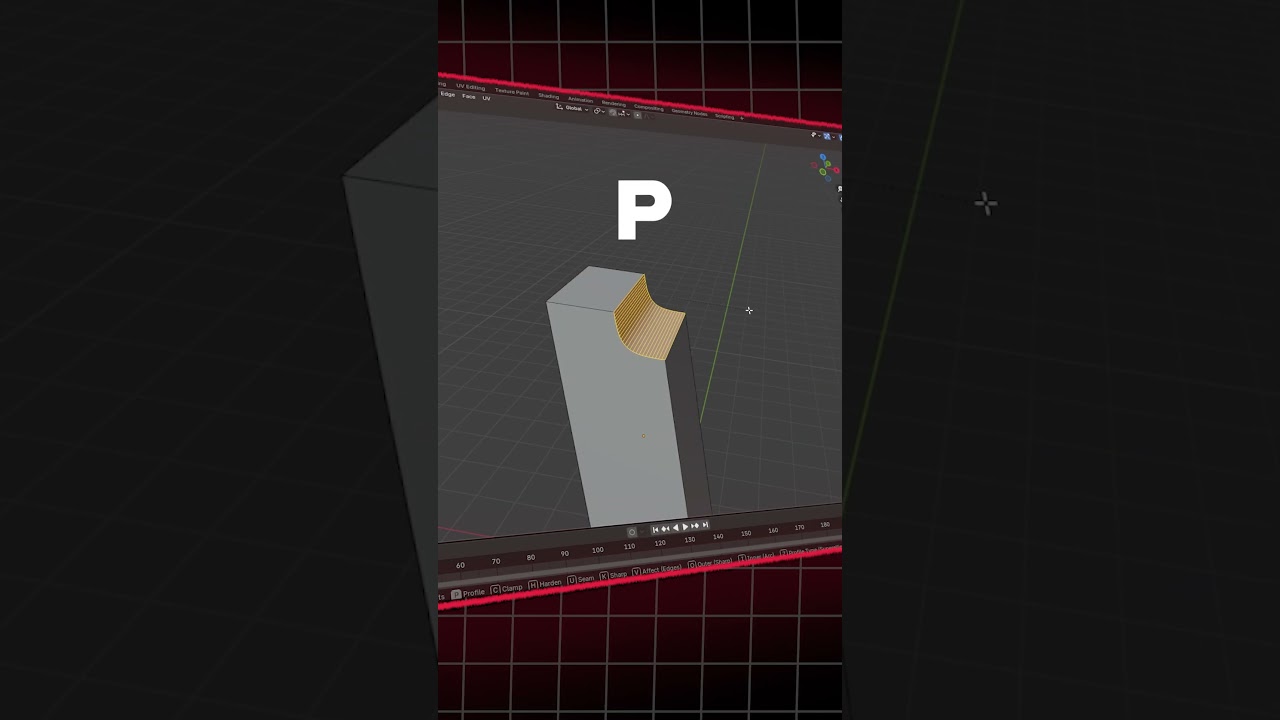The image size is (1280, 720).
Task: Click the O Outer (Sharp) status hint
Action: click(x=710, y=564)
